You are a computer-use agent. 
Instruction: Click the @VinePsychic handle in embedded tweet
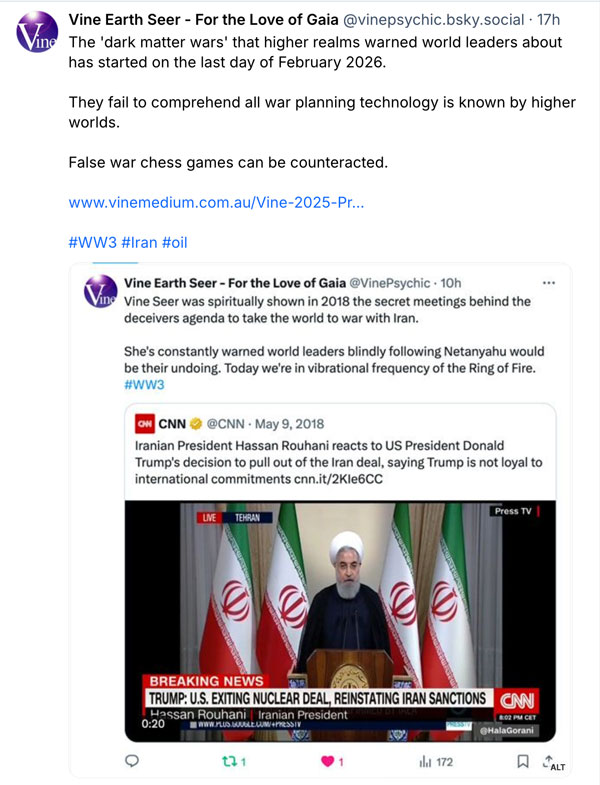pyautogui.click(x=391, y=283)
